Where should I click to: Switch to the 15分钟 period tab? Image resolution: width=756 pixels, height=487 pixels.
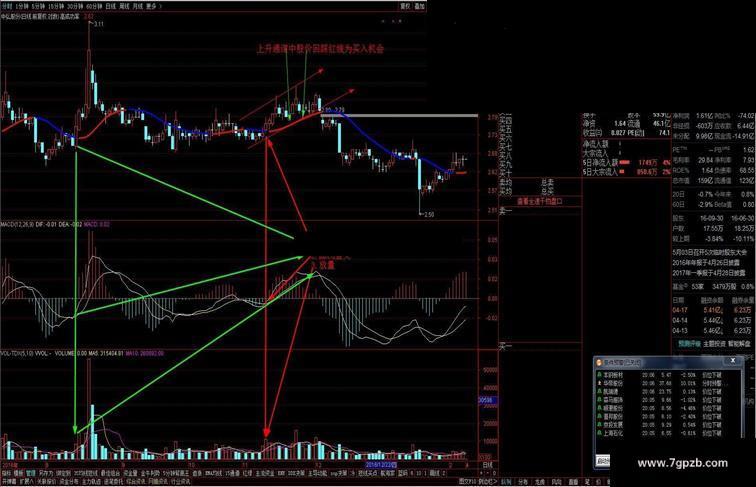click(x=56, y=6)
